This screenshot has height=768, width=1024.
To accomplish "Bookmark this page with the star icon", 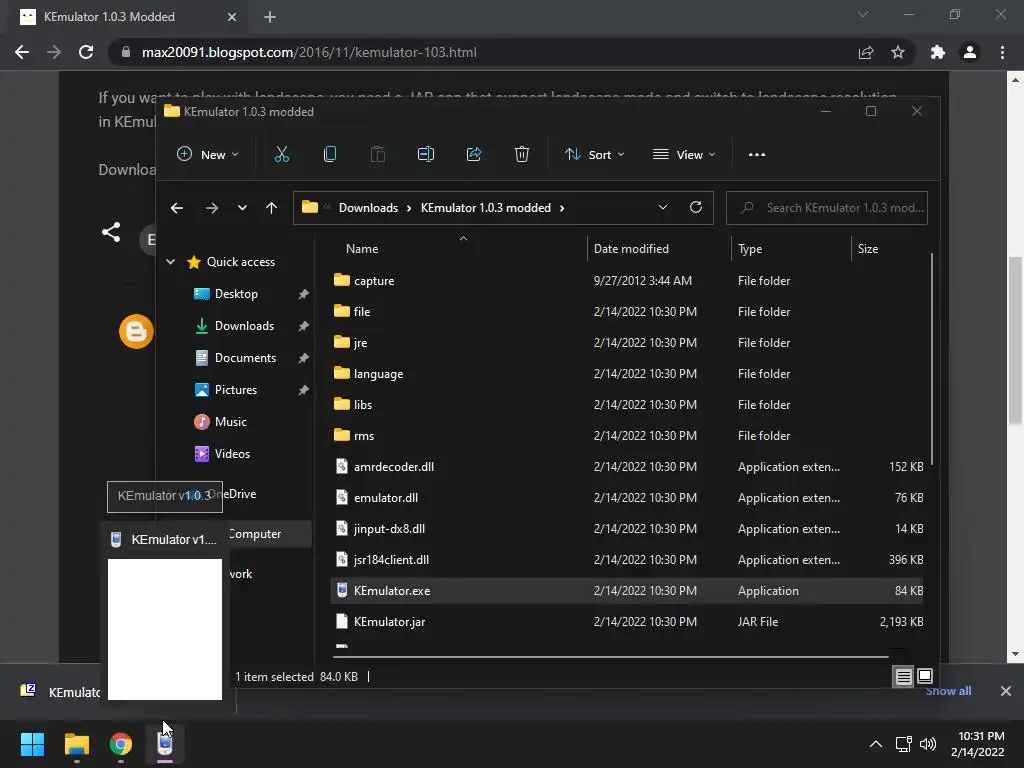I will click(898, 52).
